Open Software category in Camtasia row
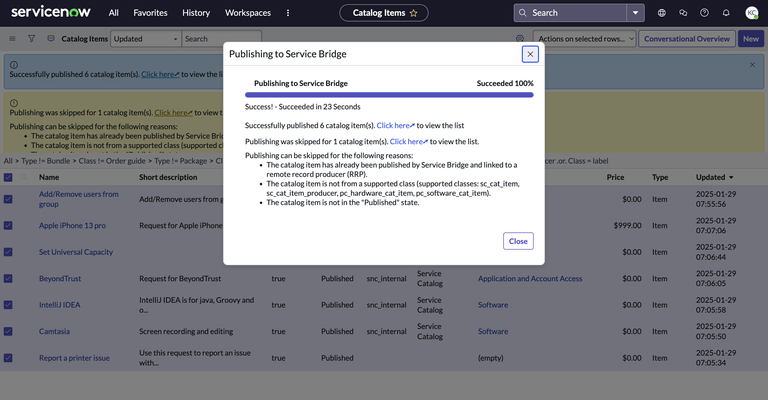768x400 pixels. point(493,331)
